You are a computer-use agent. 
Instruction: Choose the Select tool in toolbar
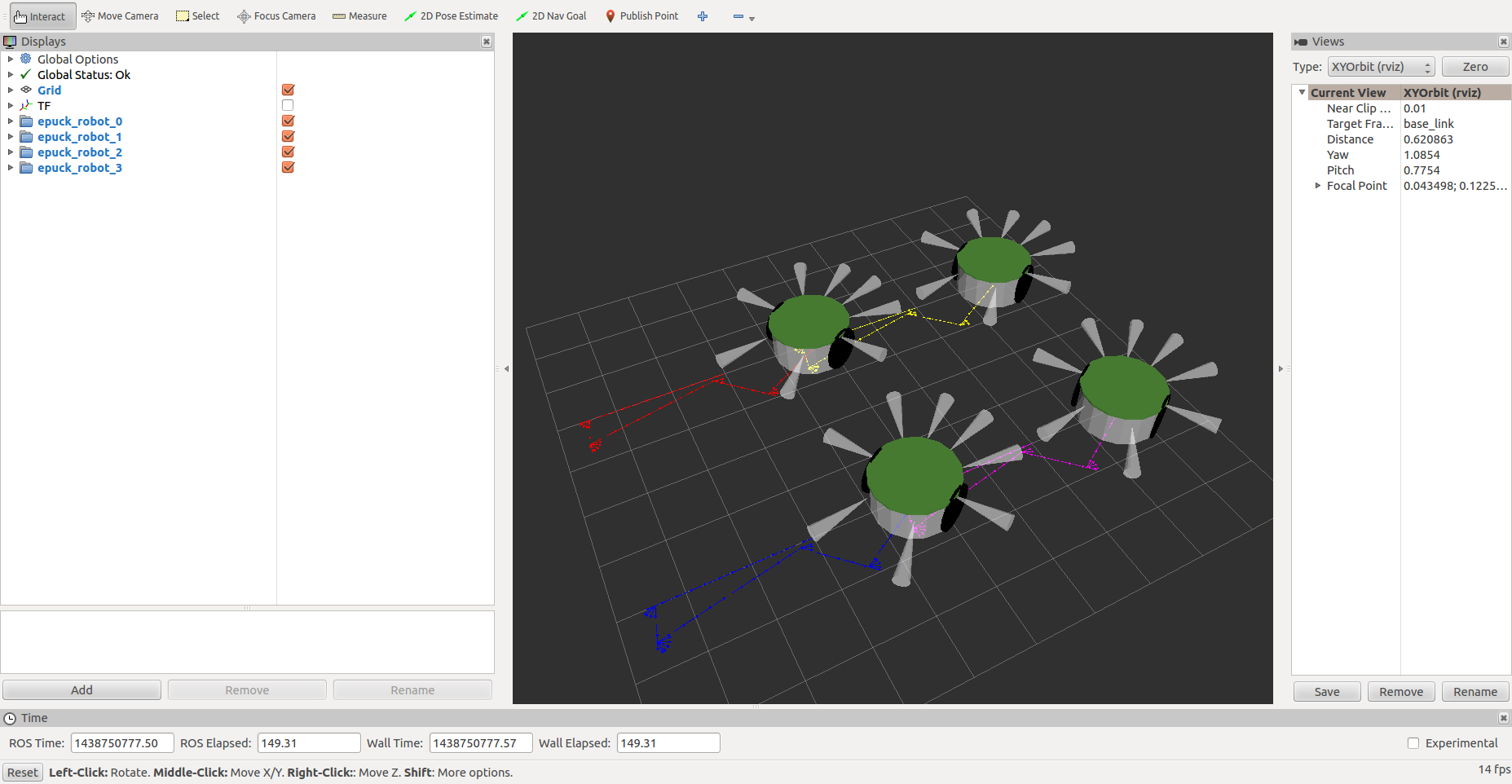(198, 16)
